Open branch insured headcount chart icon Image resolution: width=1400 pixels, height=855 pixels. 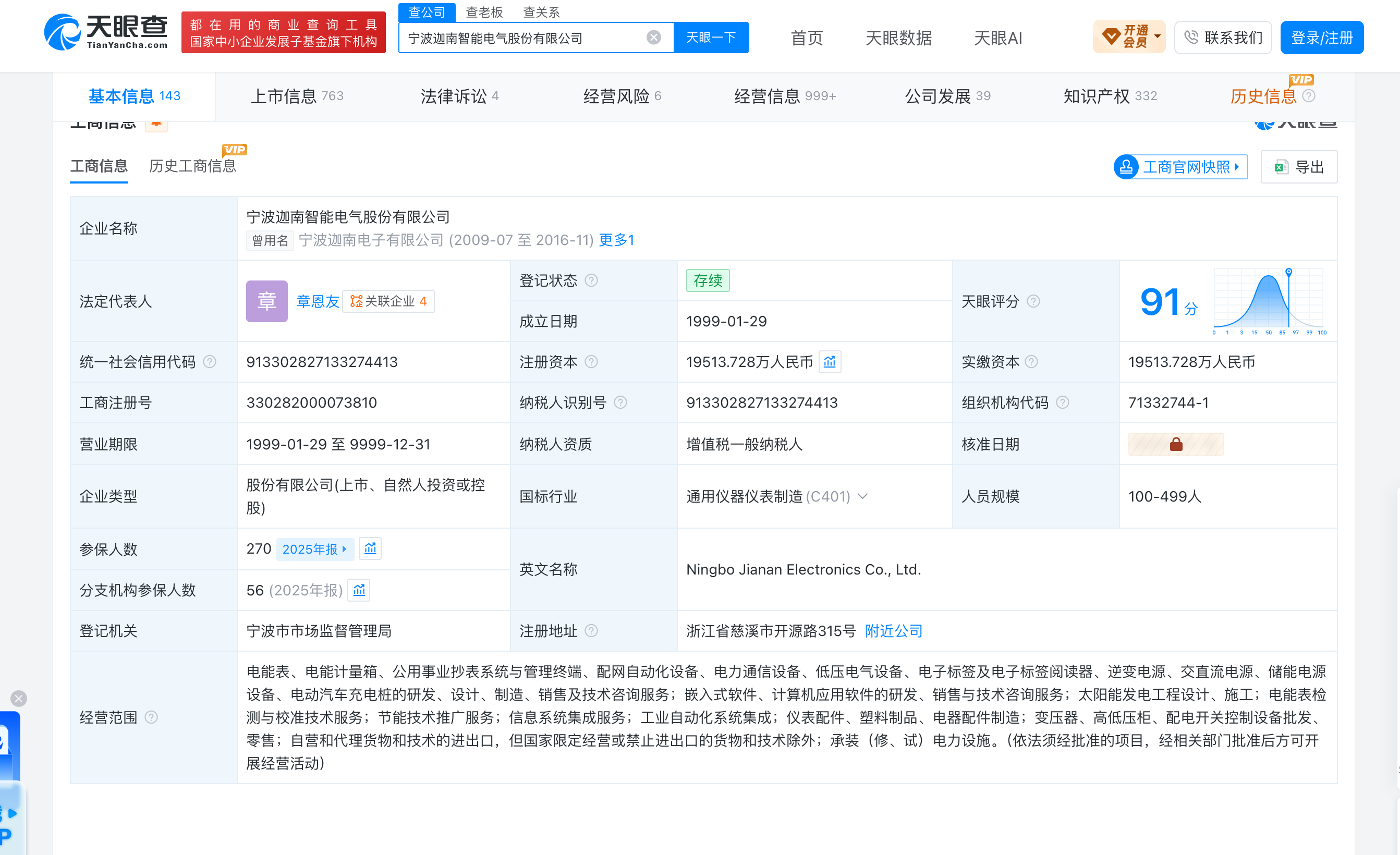coord(359,590)
